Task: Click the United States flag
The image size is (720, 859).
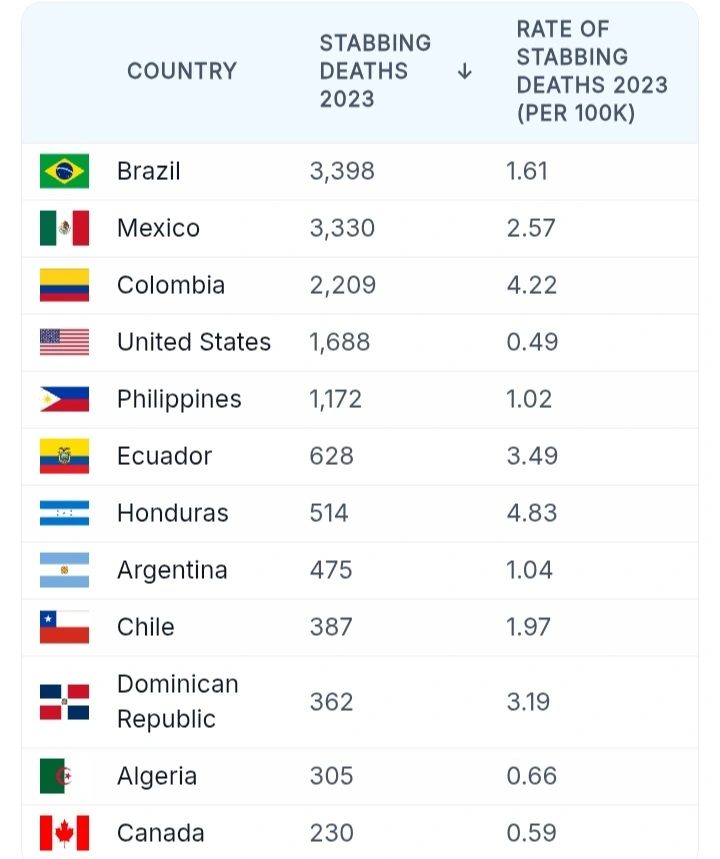Action: tap(64, 342)
